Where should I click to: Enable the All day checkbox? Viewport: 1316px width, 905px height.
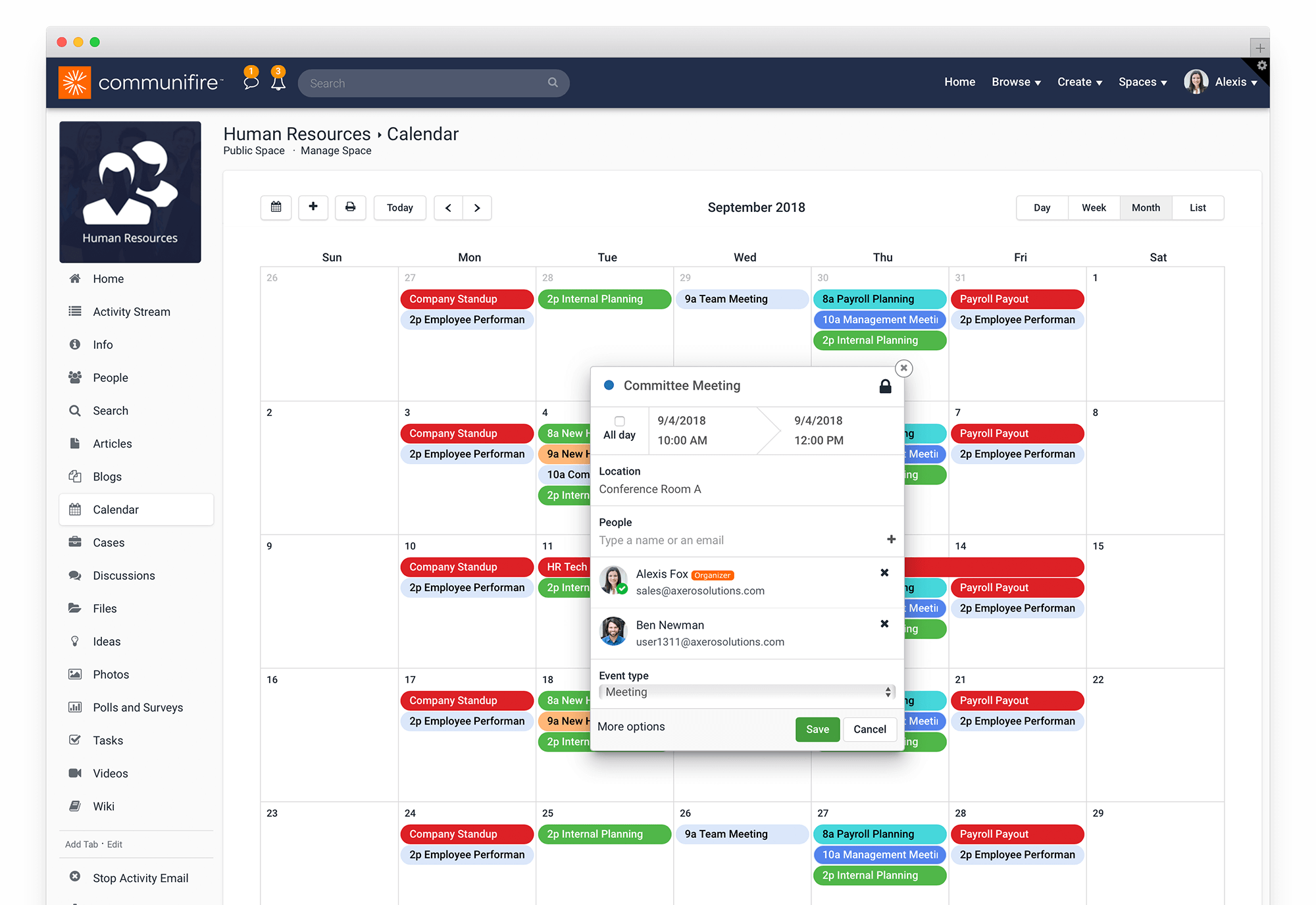(619, 421)
